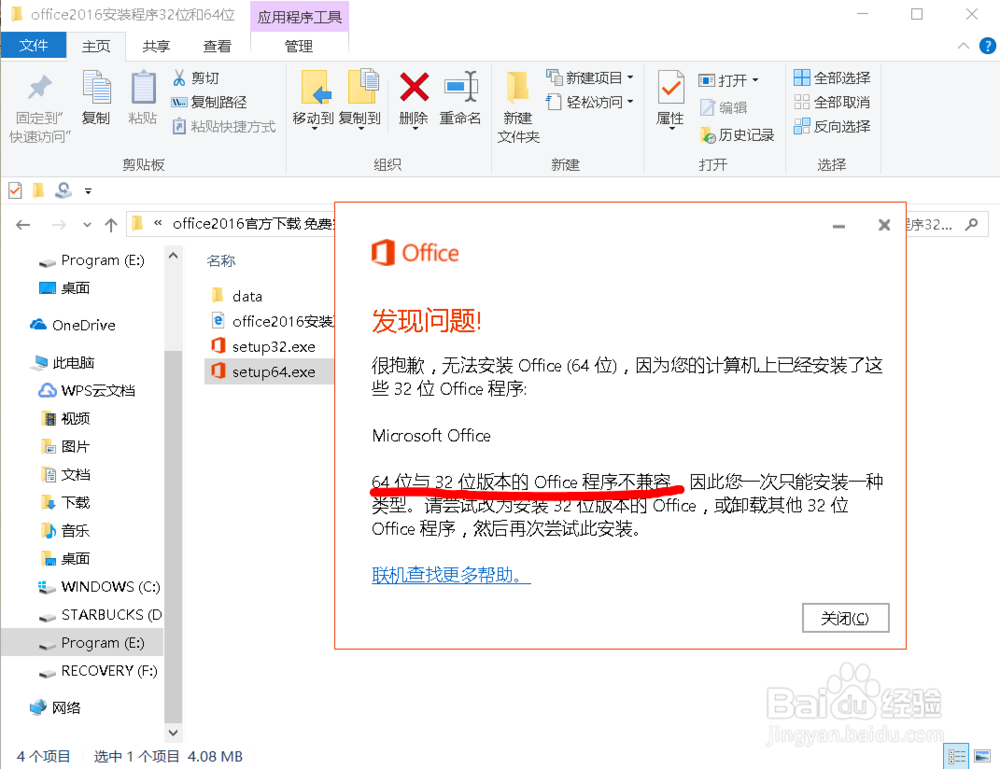Viewport: 1000px width, 769px height.
Task: Select all items 全部选择
Action: 832,78
